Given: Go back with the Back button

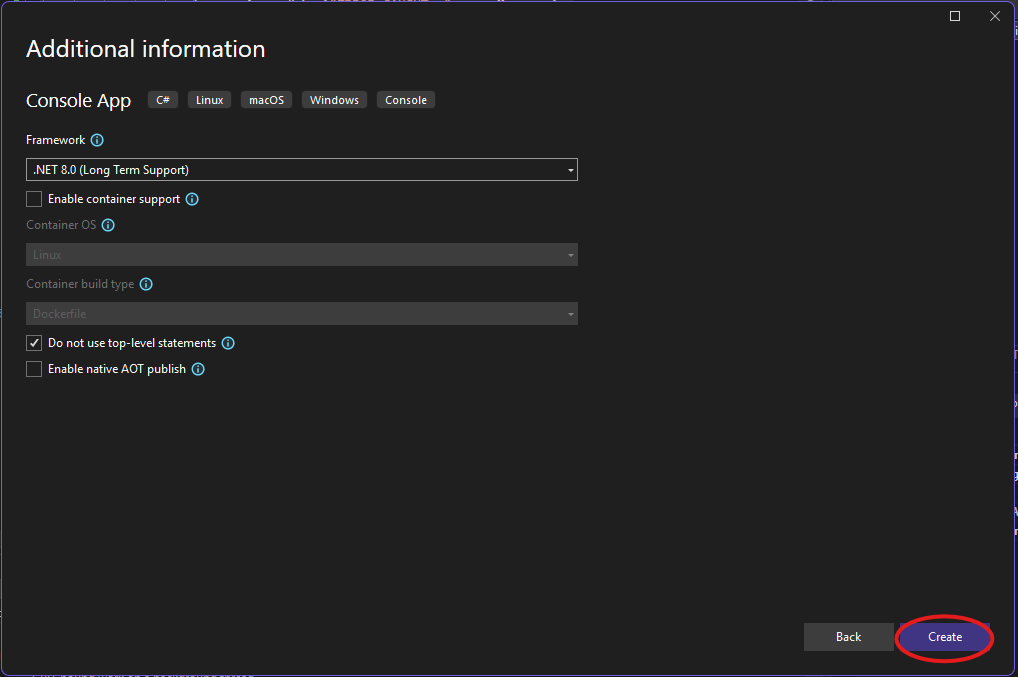Looking at the screenshot, I should (x=848, y=637).
